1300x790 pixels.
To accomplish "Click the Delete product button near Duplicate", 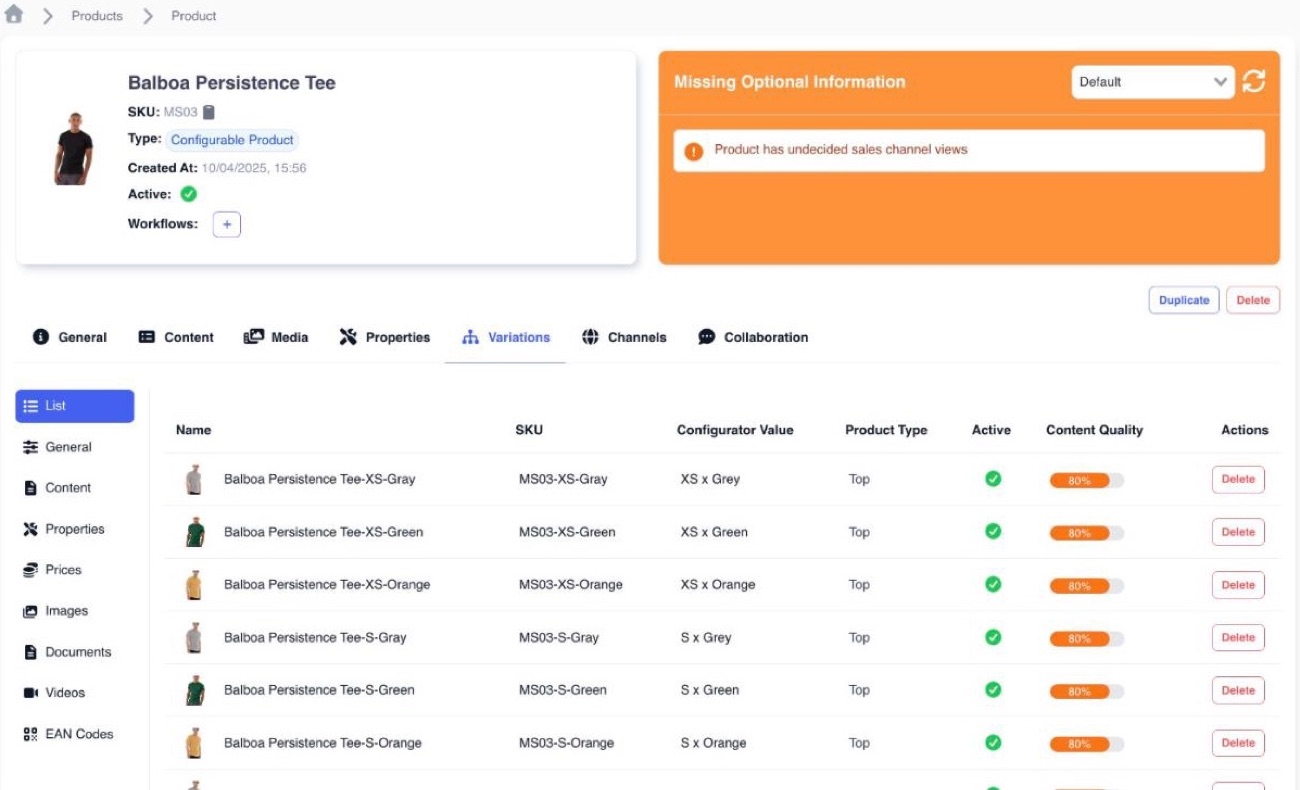I will (1253, 300).
